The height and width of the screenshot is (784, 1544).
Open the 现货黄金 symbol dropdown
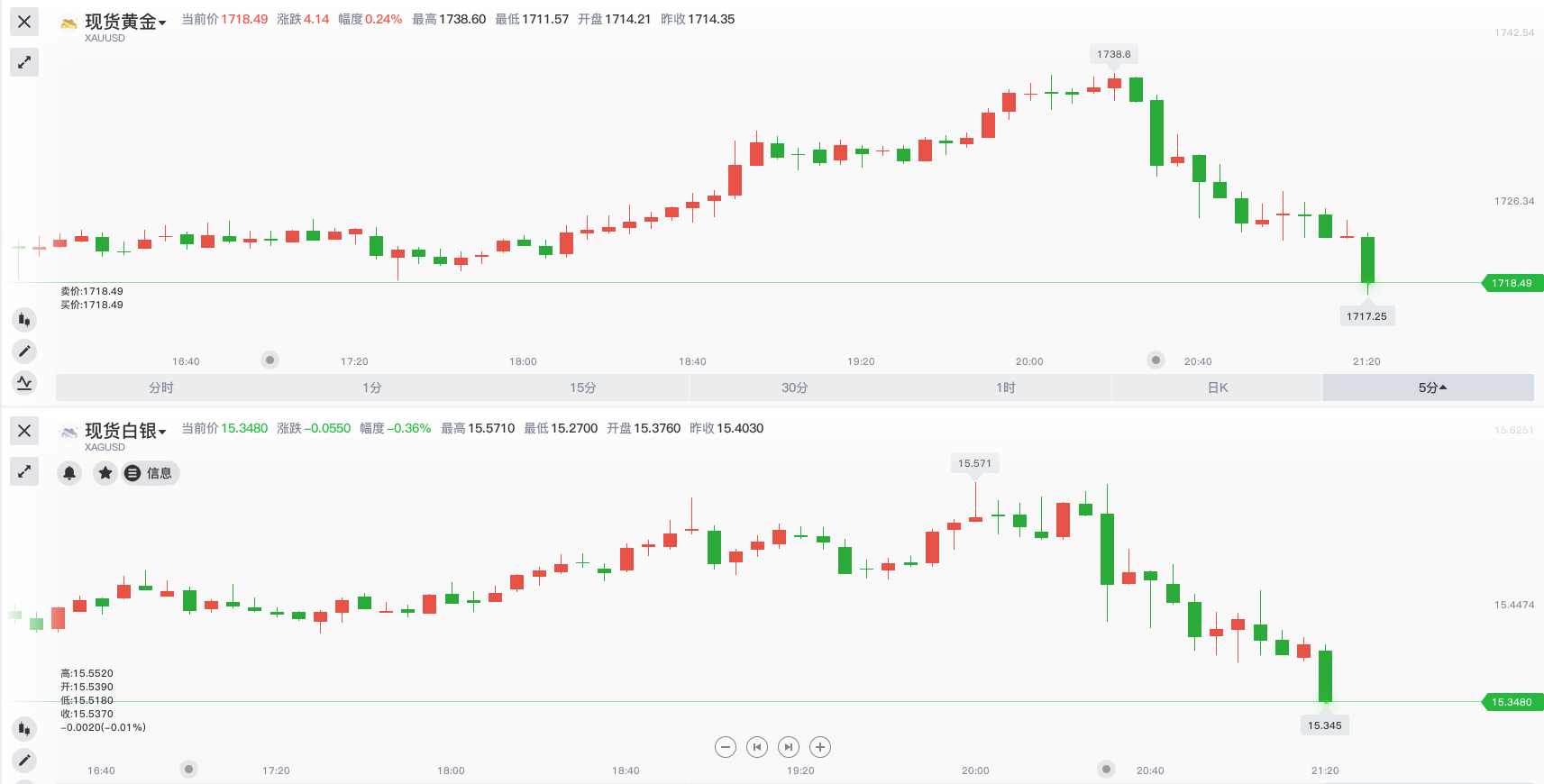pos(125,23)
